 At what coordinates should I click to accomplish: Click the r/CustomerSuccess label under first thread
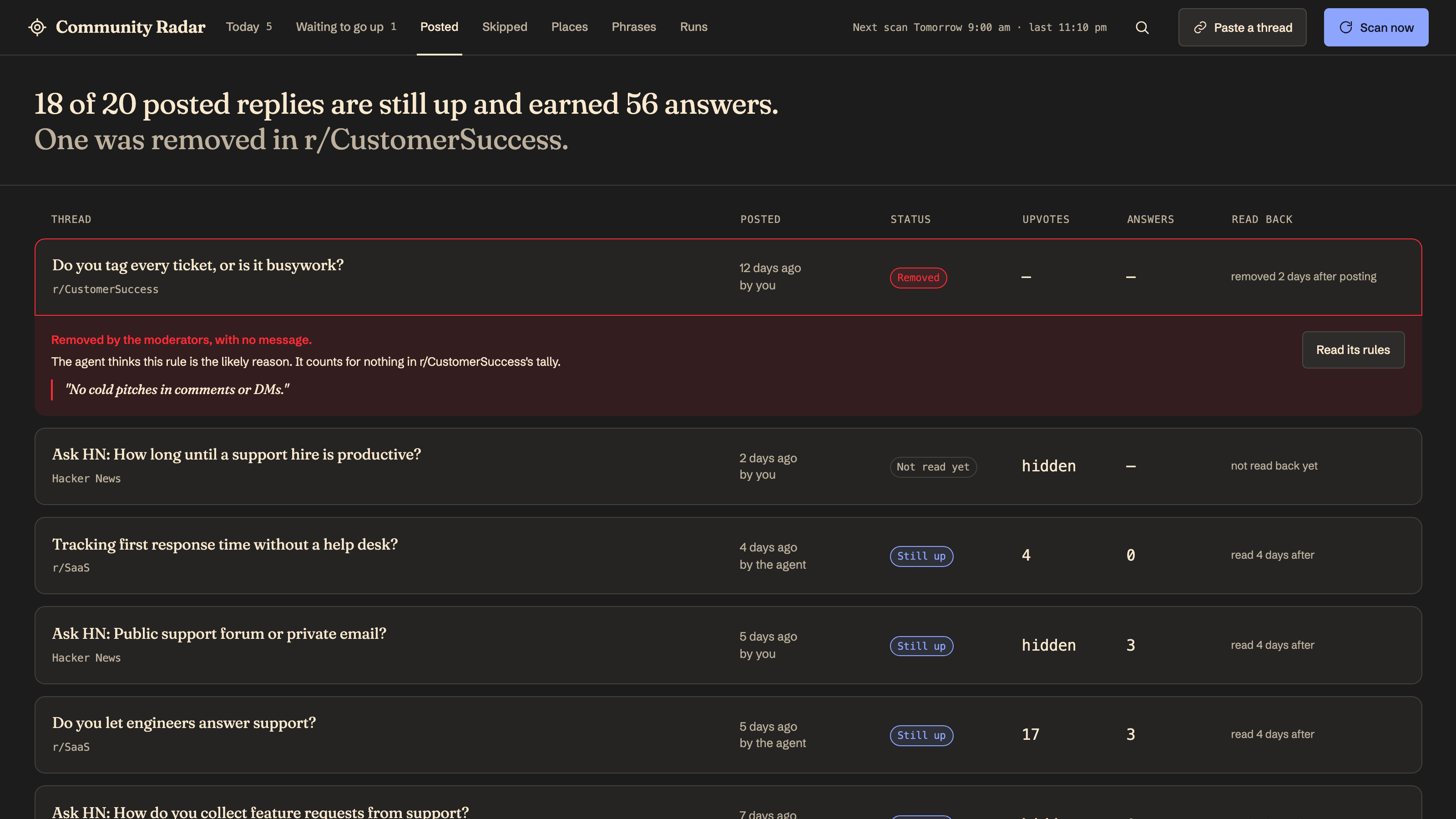coord(105,289)
